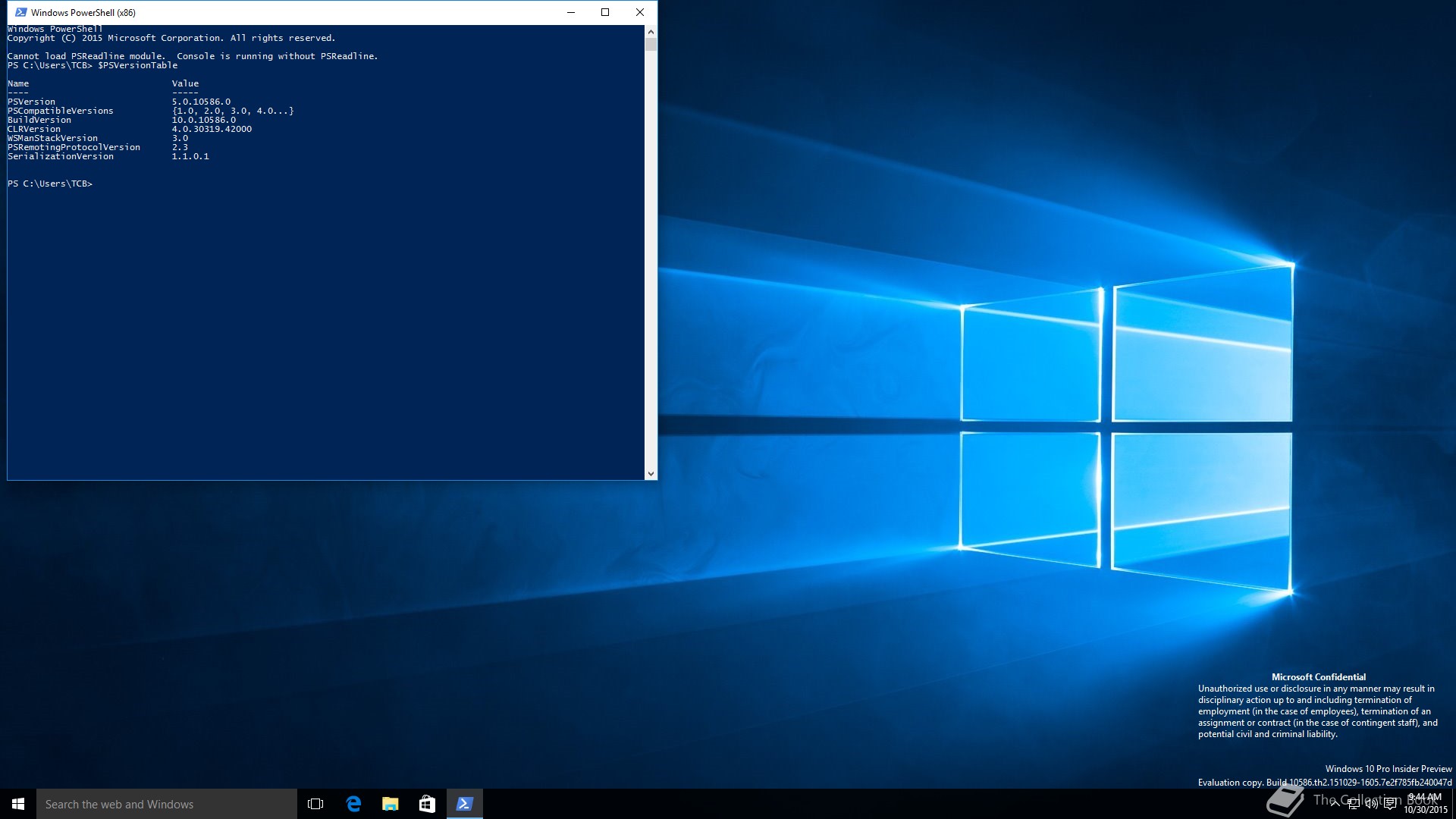1456x819 pixels.
Task: Click the PSRemotingProtocolVersion row name
Action: click(x=74, y=147)
